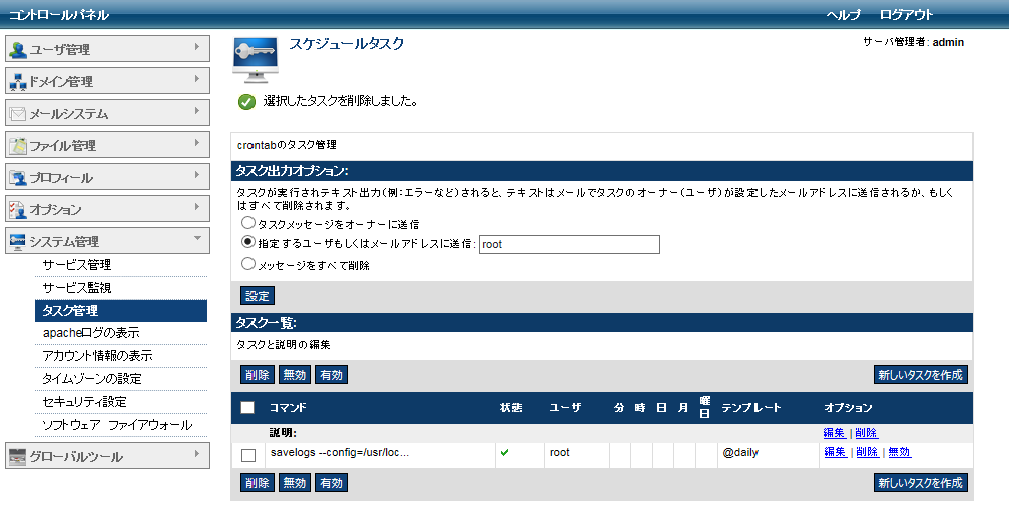Toggle the select-all checkbox in table header
The width and height of the screenshot is (1011, 519).
[248, 408]
